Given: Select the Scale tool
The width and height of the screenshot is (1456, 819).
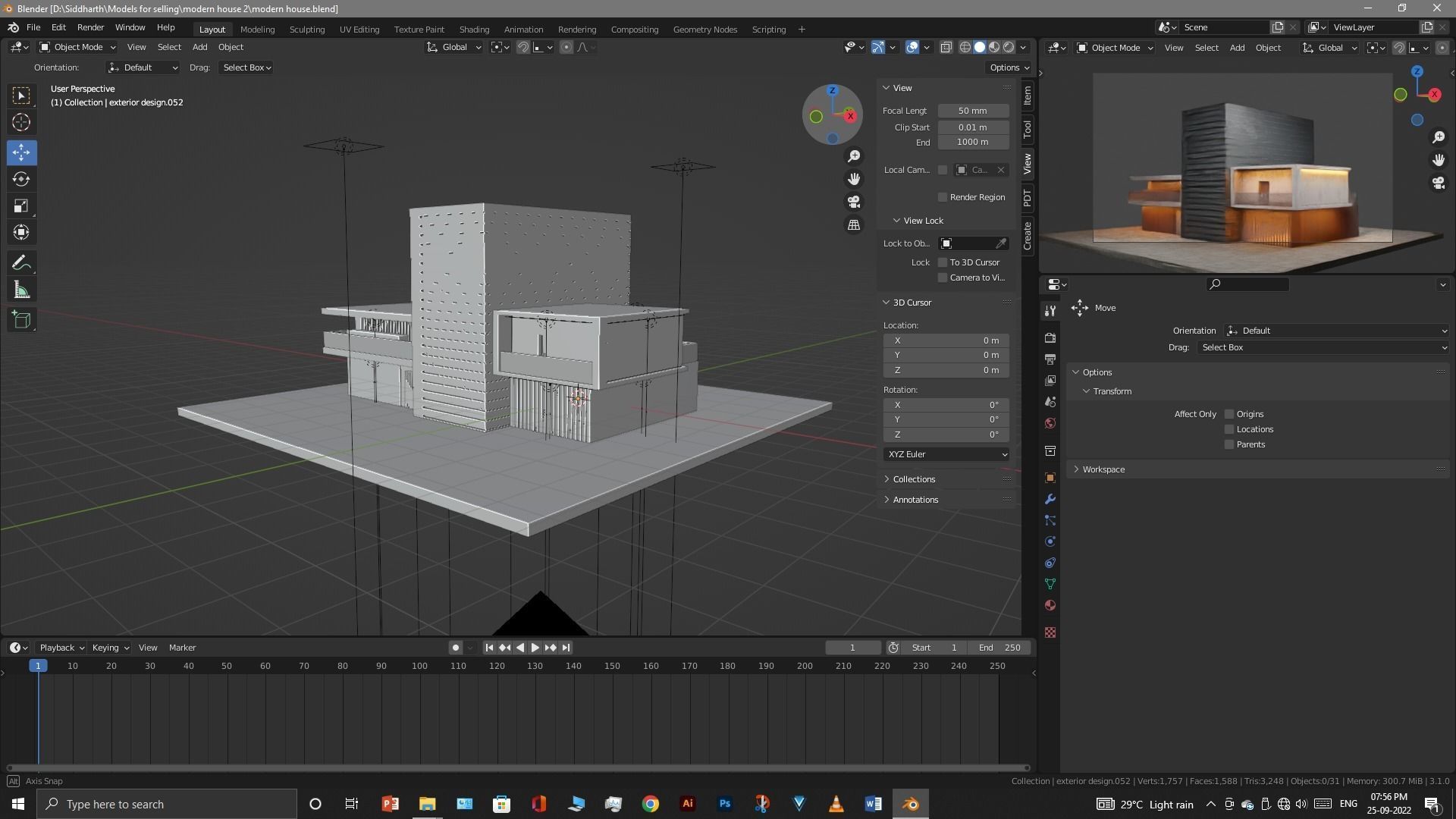Looking at the screenshot, I should [21, 206].
